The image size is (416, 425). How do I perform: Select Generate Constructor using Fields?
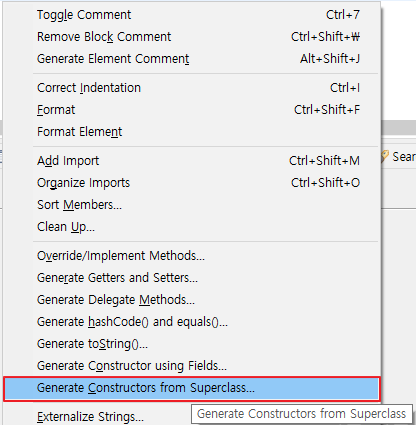pyautogui.click(x=192, y=366)
